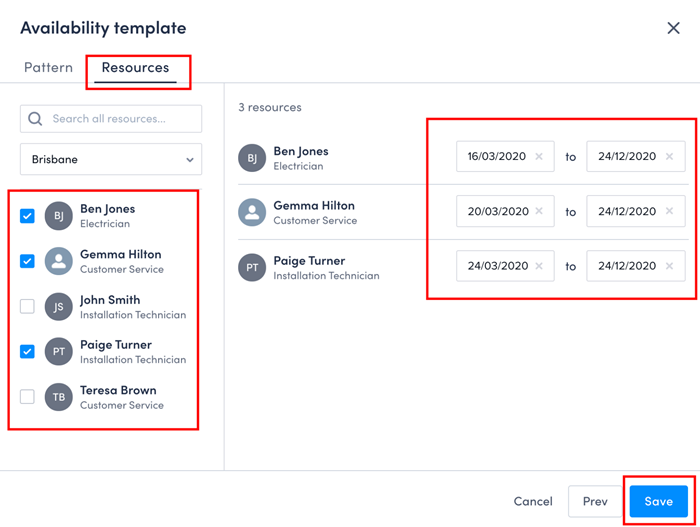Click Paige Turner PT avatar in resource list

58,351
